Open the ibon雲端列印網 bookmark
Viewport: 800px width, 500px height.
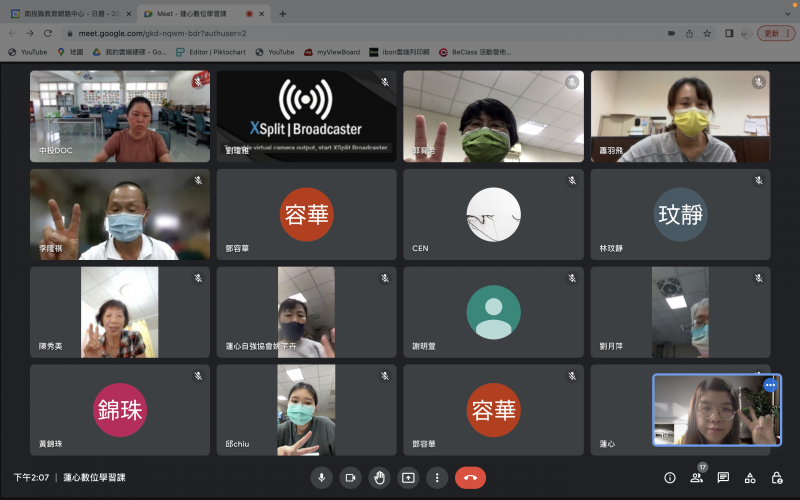[399, 52]
